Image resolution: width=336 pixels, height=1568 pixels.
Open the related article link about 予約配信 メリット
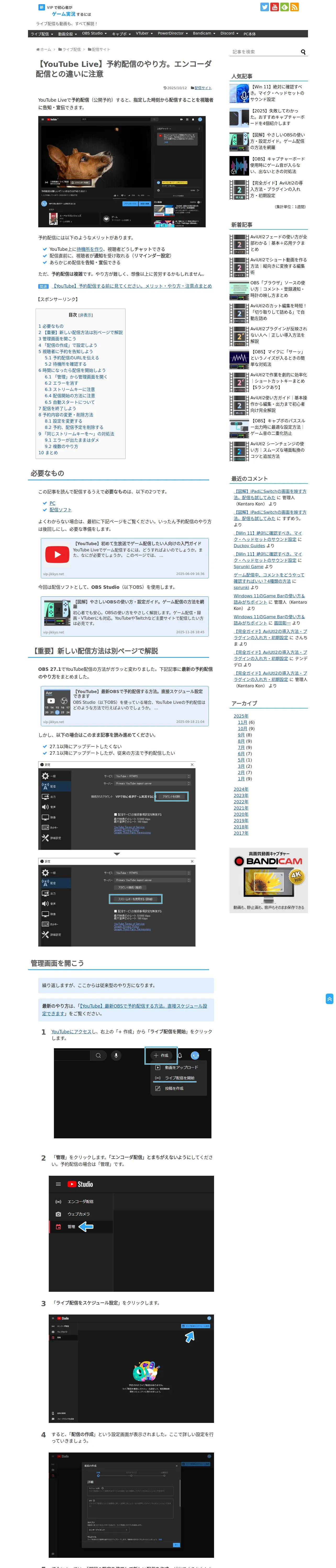pyautogui.click(x=132, y=286)
